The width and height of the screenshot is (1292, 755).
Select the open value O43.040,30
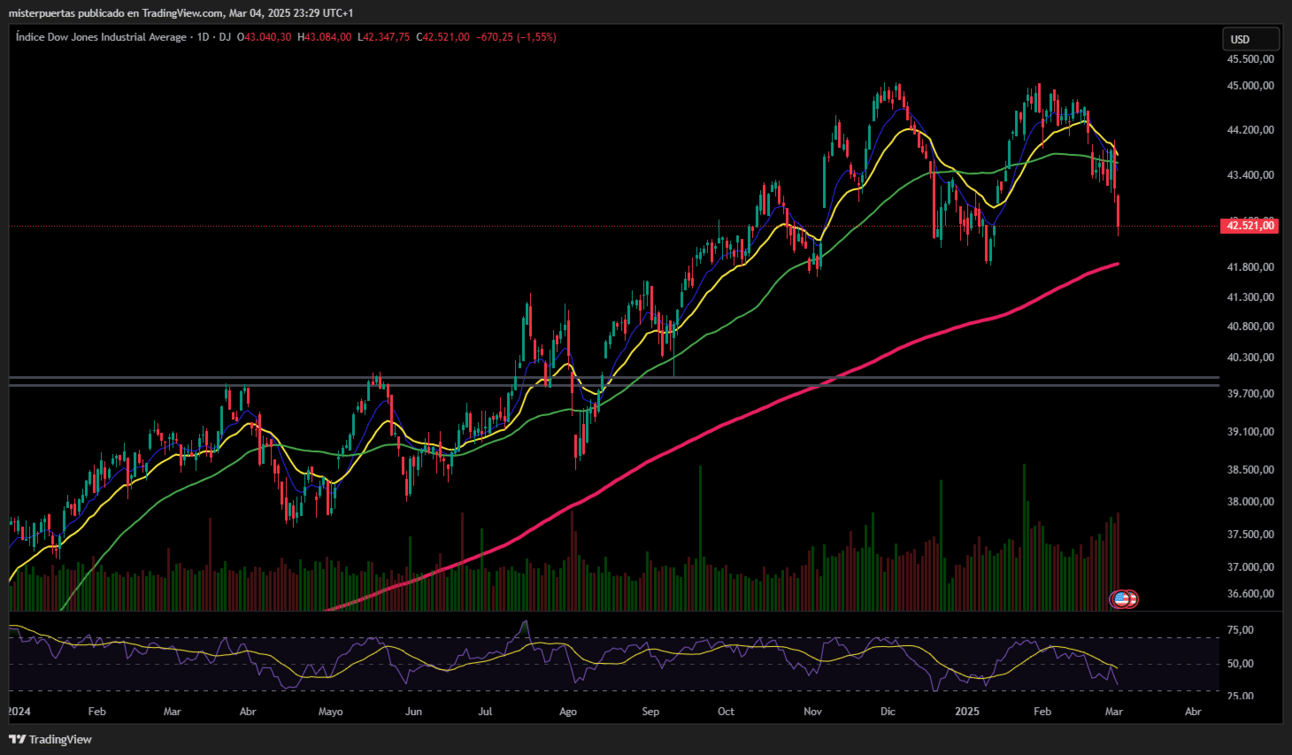pyautogui.click(x=264, y=37)
